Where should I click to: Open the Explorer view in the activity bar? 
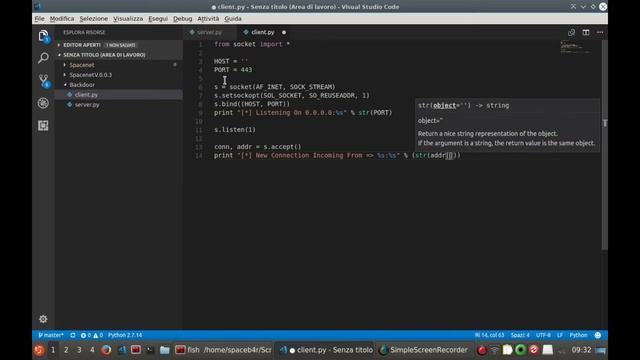(x=43, y=36)
